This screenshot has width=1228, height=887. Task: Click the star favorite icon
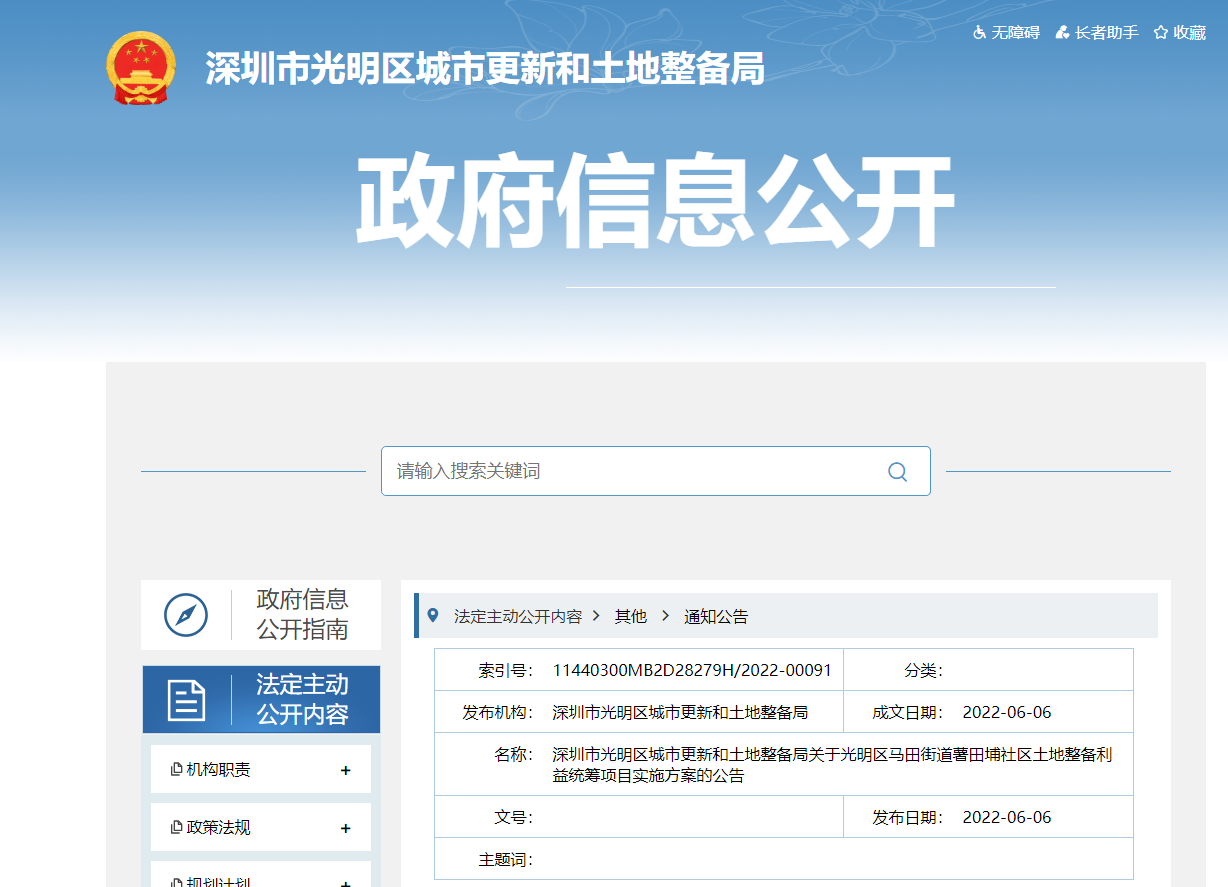[x=1161, y=33]
